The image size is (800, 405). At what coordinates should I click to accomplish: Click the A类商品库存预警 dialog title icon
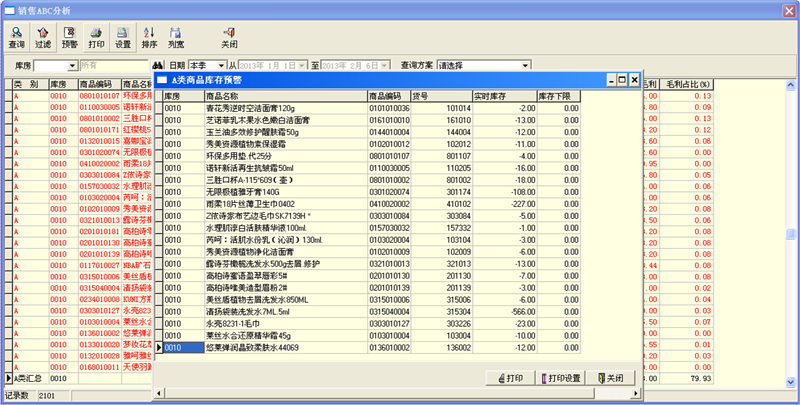pyautogui.click(x=162, y=80)
